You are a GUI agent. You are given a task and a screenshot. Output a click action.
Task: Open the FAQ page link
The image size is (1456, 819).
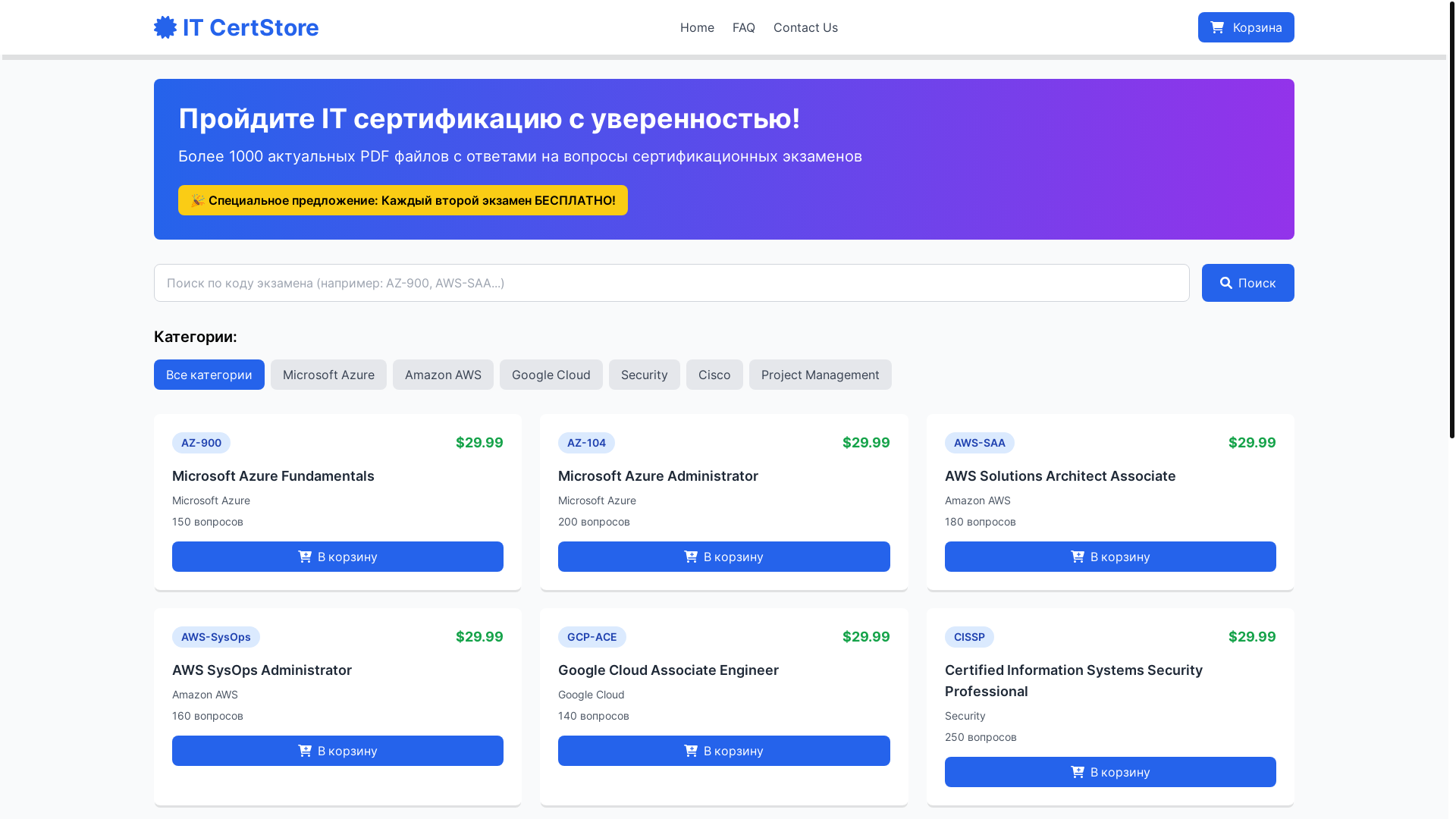point(744,27)
